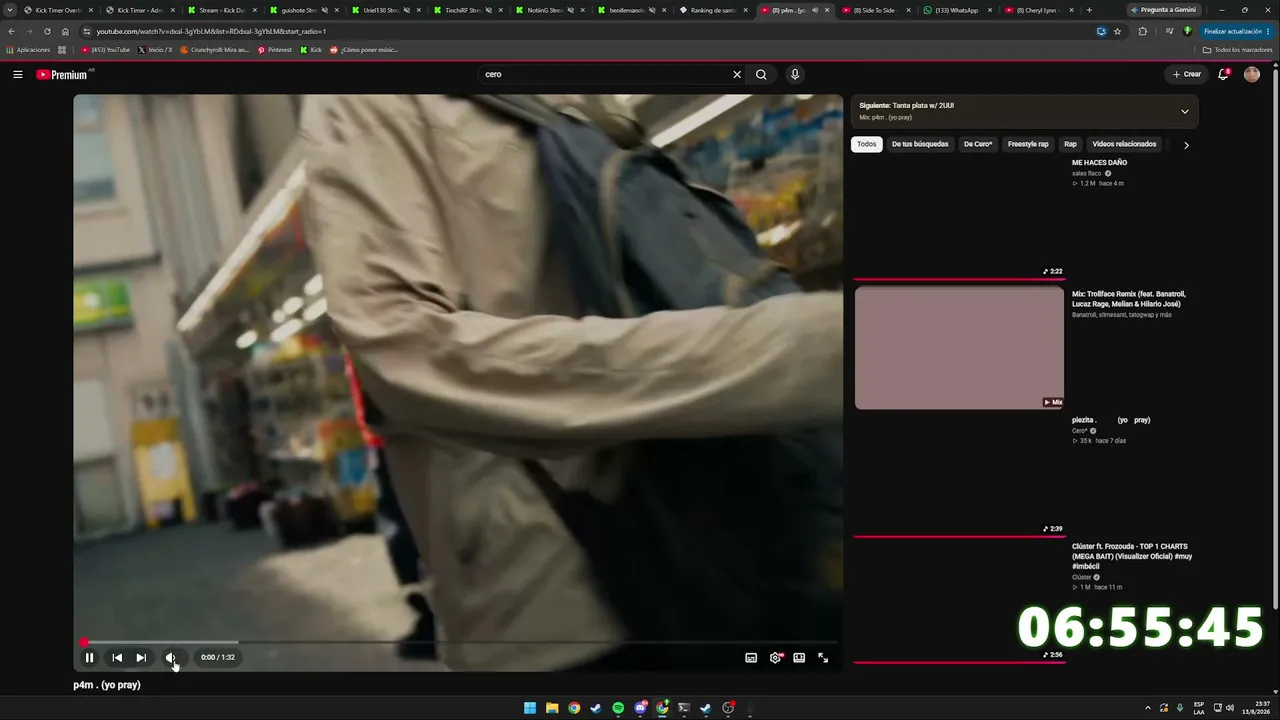Select the 'Todos' filter chip

(866, 144)
